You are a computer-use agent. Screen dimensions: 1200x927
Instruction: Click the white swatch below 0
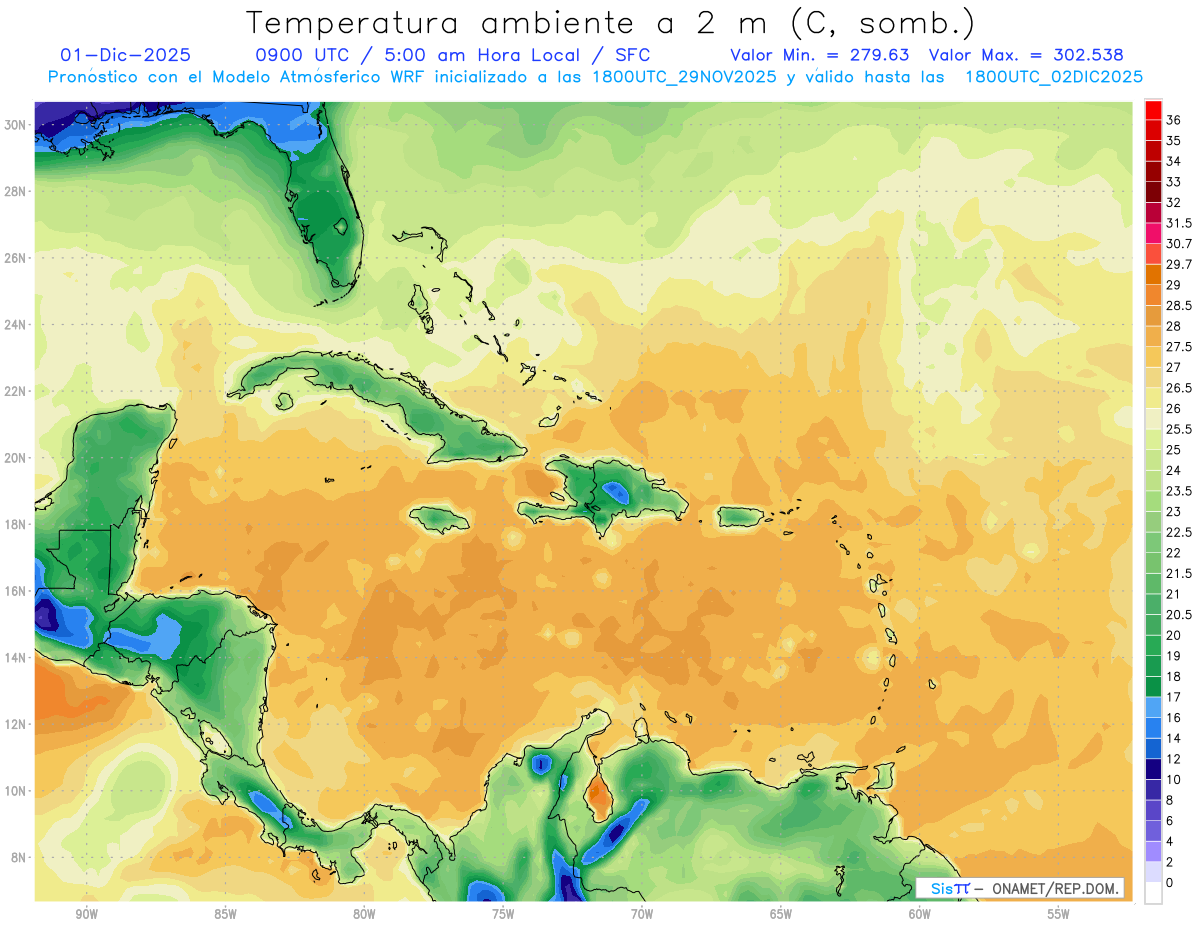pyautogui.click(x=1153, y=893)
